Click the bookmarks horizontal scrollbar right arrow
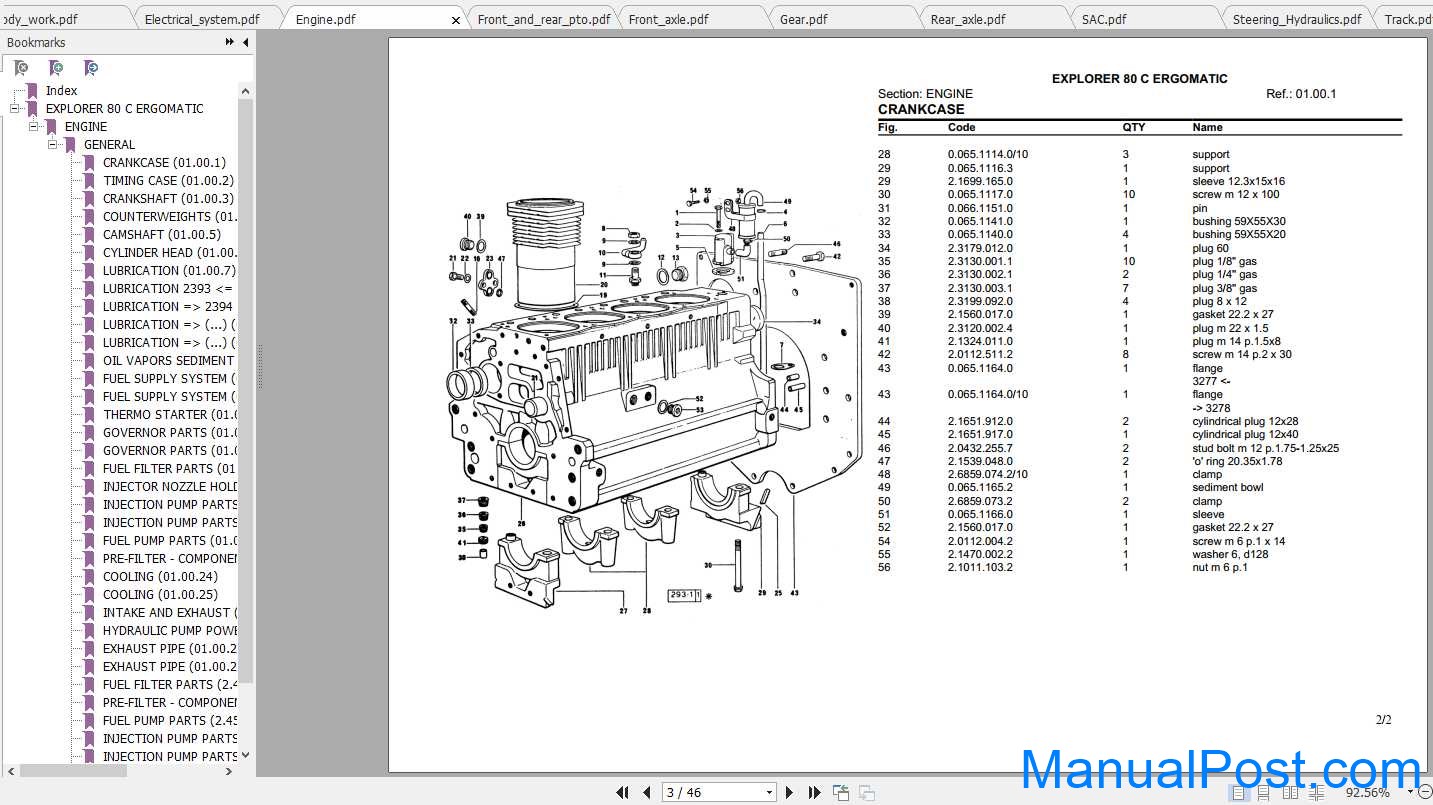The width and height of the screenshot is (1433, 805). click(230, 771)
